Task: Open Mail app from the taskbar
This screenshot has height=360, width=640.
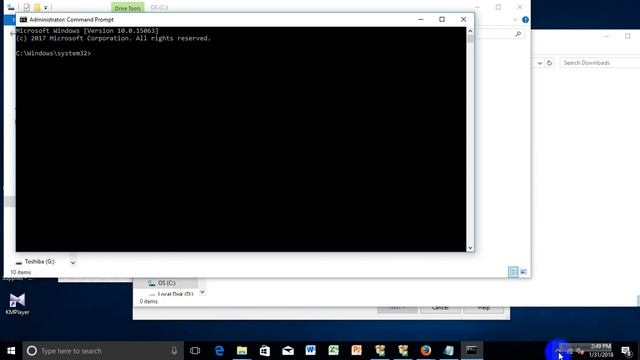Action: pyautogui.click(x=288, y=351)
